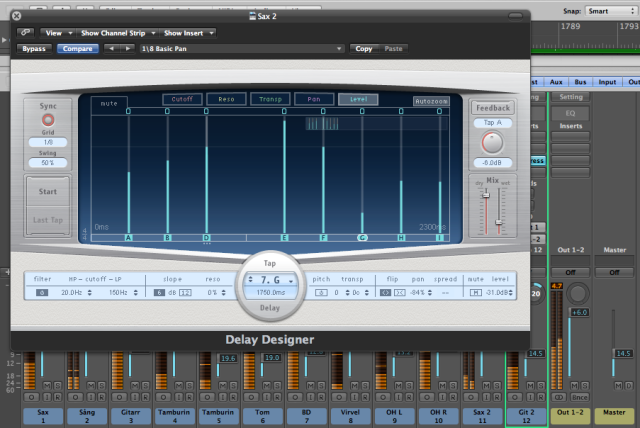The width and height of the screenshot is (640, 428).
Task: Switch to the Level view tab
Action: (358, 99)
